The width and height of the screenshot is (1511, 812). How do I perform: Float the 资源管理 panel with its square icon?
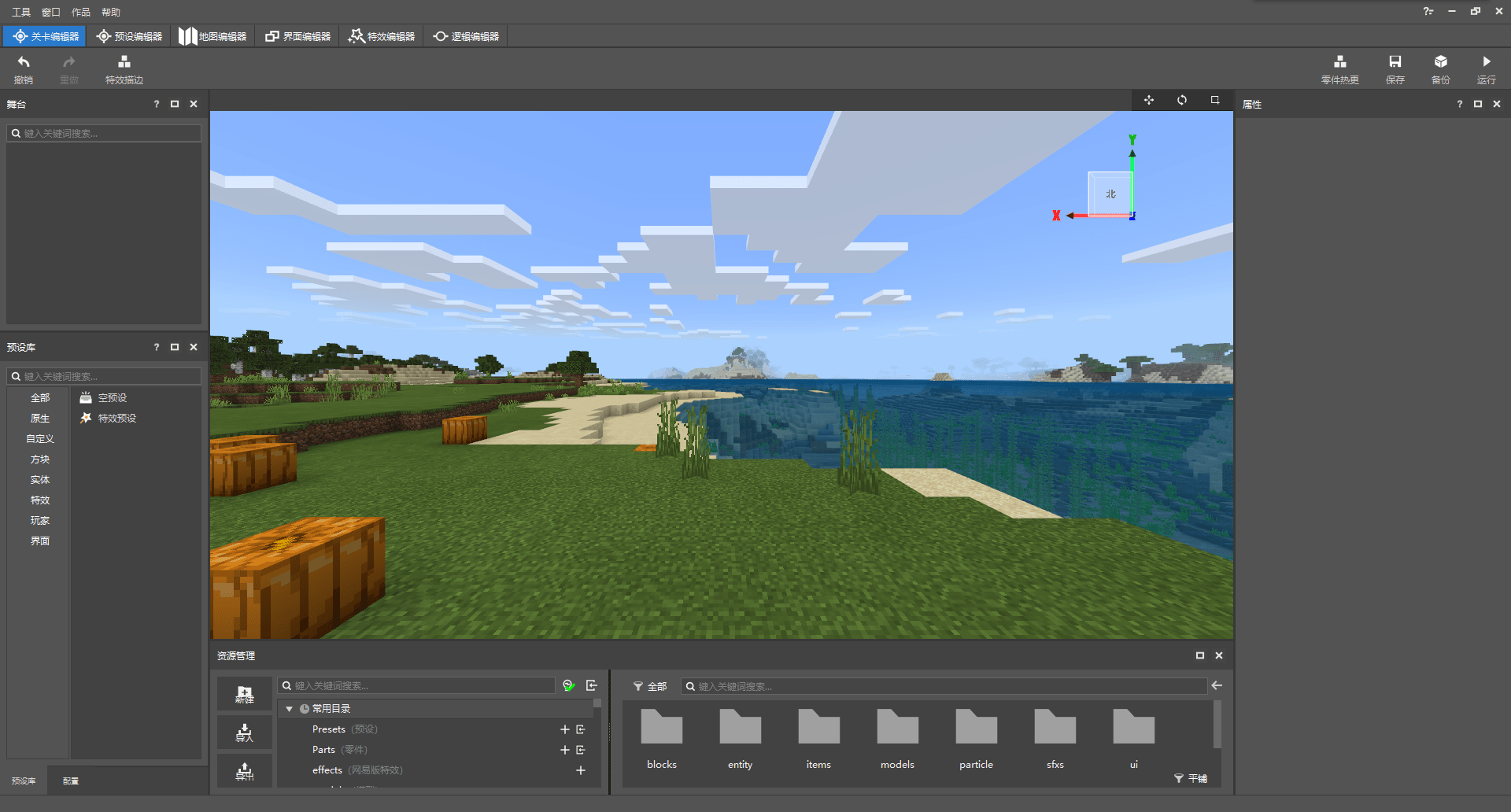[1200, 655]
